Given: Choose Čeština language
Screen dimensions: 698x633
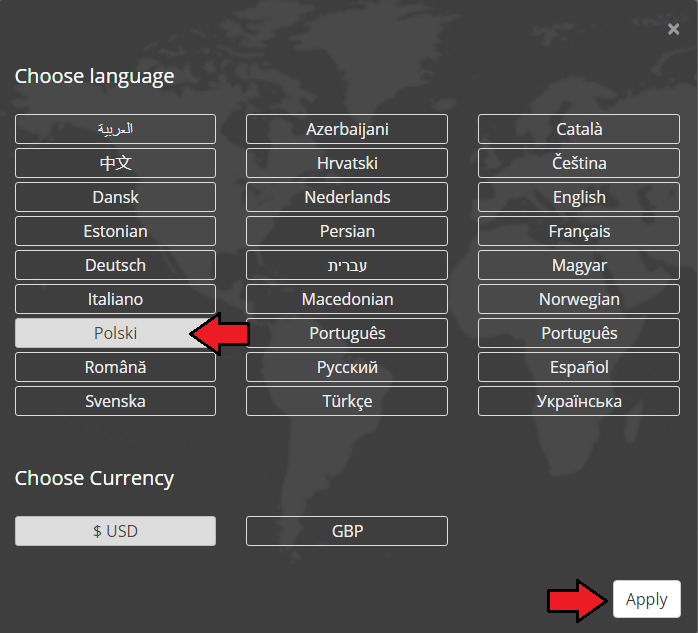Looking at the screenshot, I should [579, 163].
